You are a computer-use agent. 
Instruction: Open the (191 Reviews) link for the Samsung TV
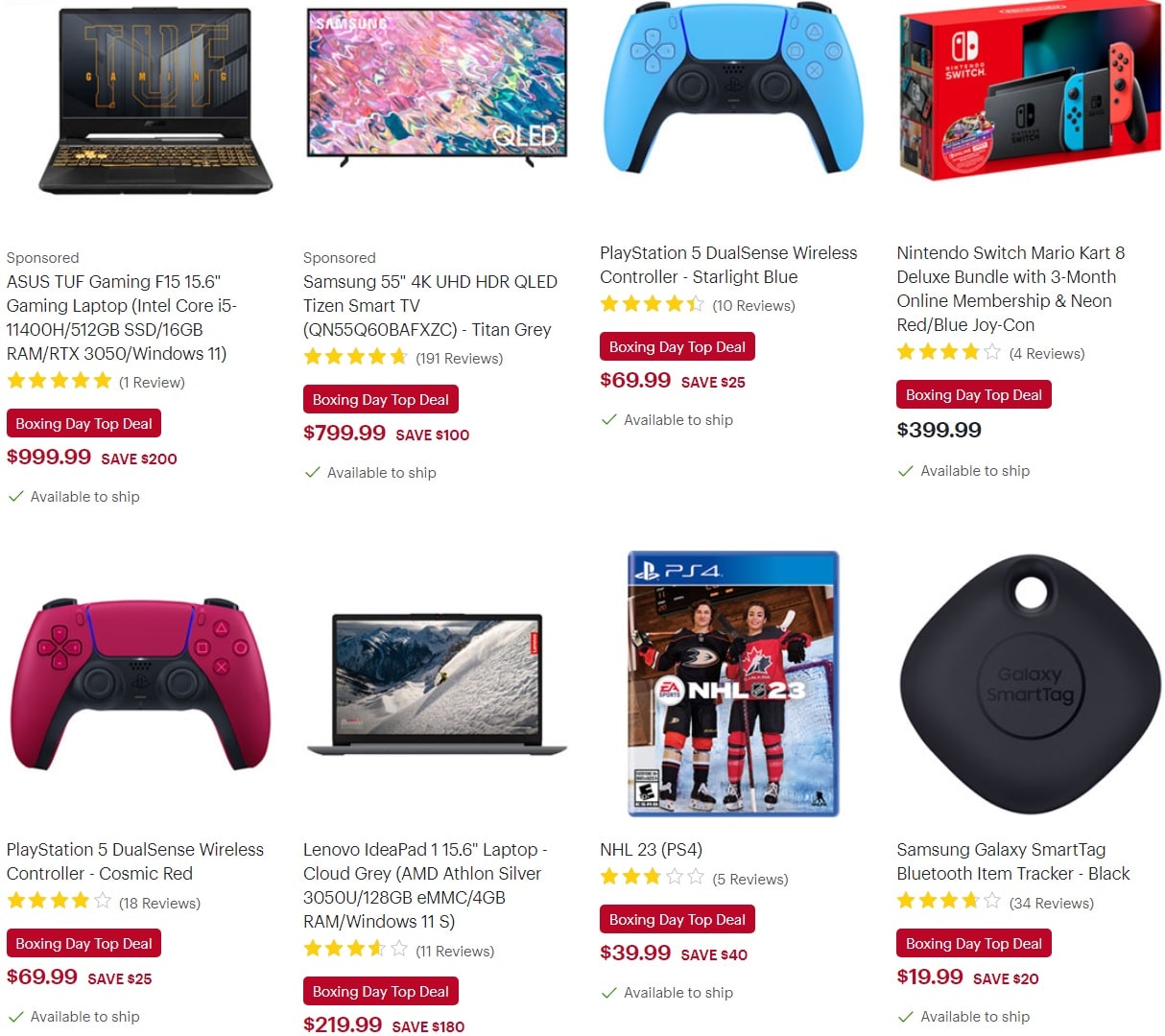[460, 357]
